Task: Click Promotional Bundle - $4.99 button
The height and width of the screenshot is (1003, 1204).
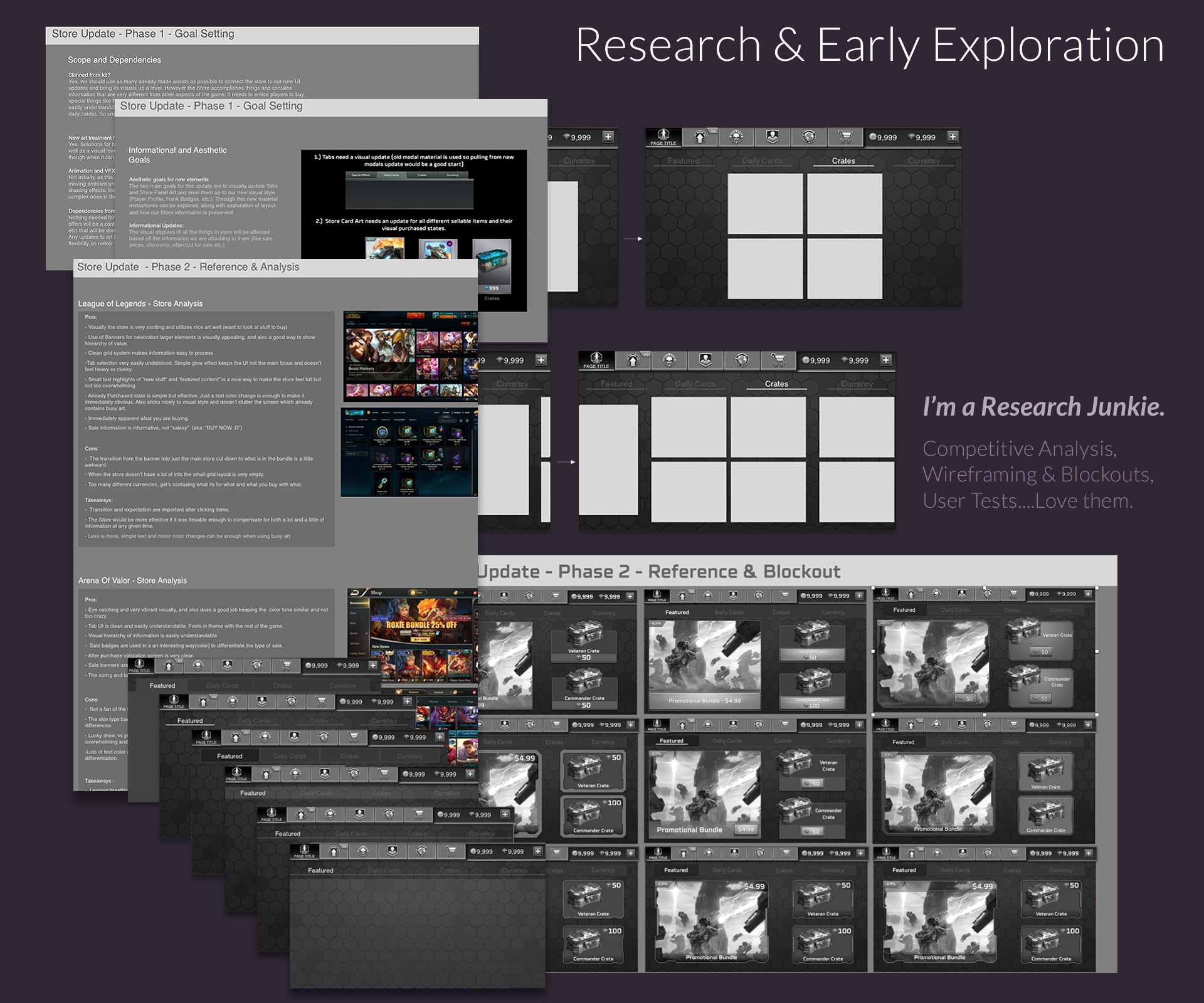Action: 704,701
